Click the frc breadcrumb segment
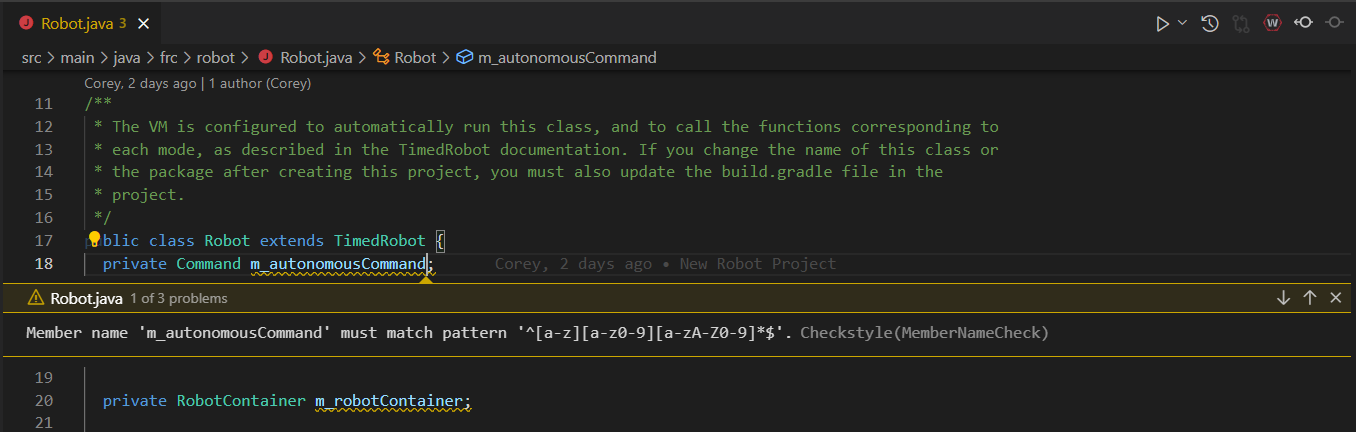This screenshot has height=432, width=1356. pyautogui.click(x=169, y=57)
